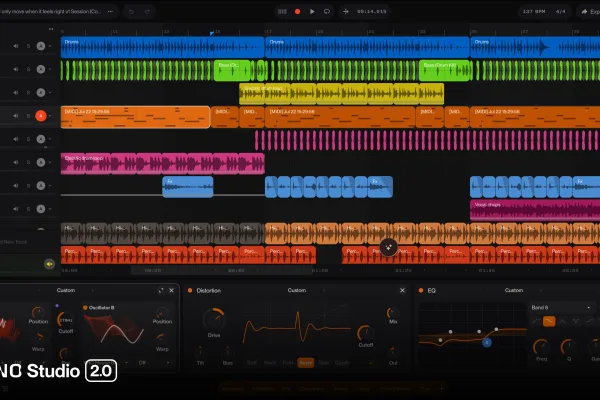Close the Distortion panel

402,291
